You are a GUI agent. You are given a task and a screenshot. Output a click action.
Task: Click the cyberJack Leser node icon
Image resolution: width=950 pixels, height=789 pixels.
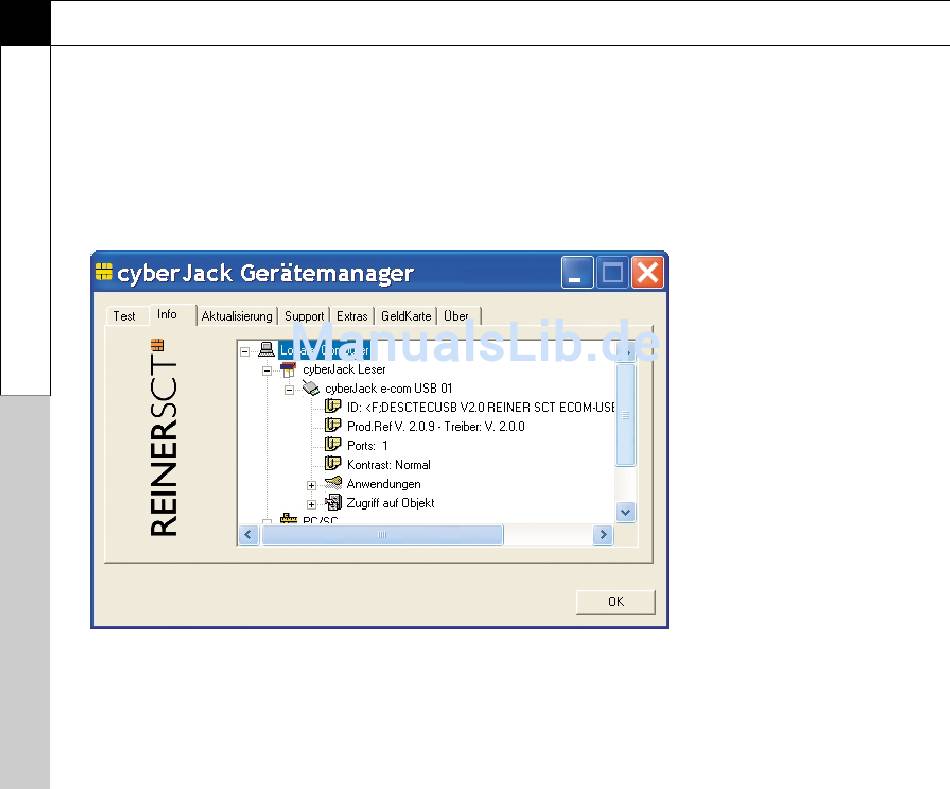(288, 369)
